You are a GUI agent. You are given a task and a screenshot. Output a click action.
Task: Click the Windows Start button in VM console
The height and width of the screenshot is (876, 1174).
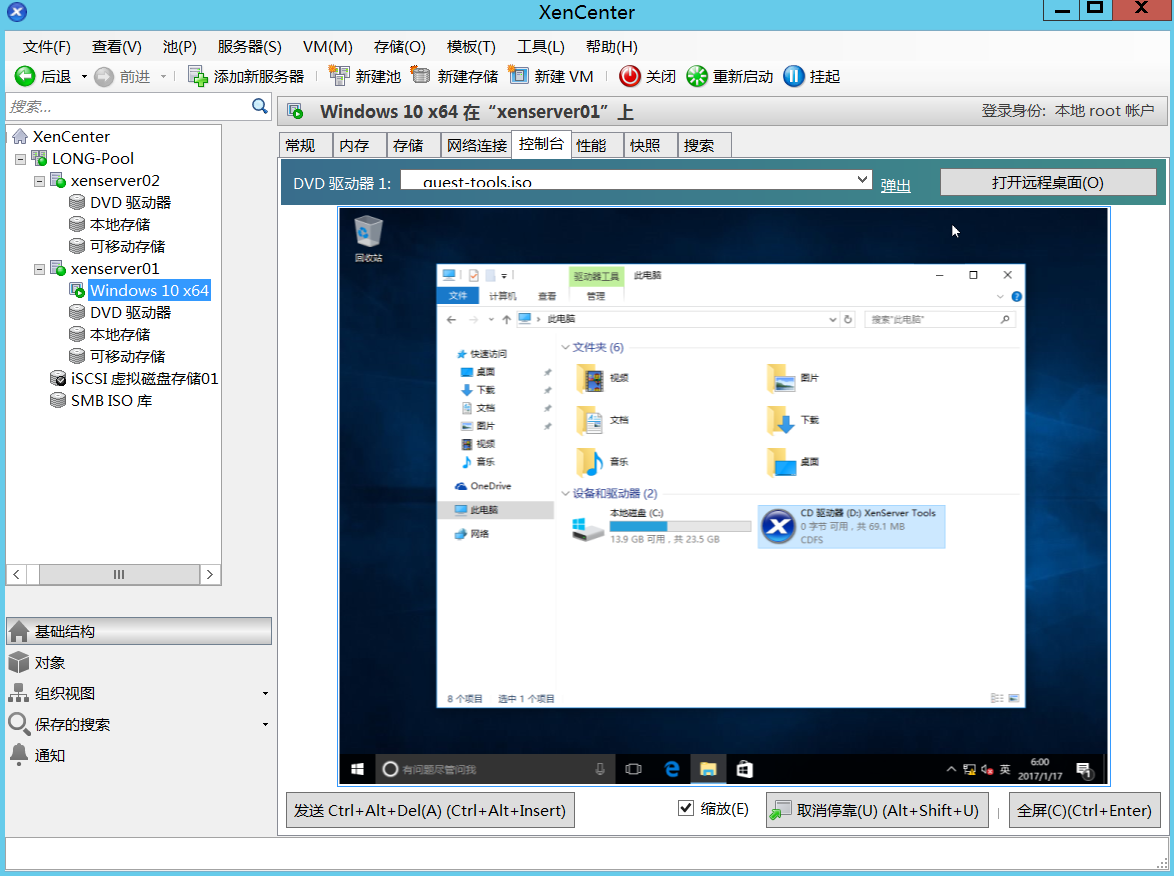(357, 769)
